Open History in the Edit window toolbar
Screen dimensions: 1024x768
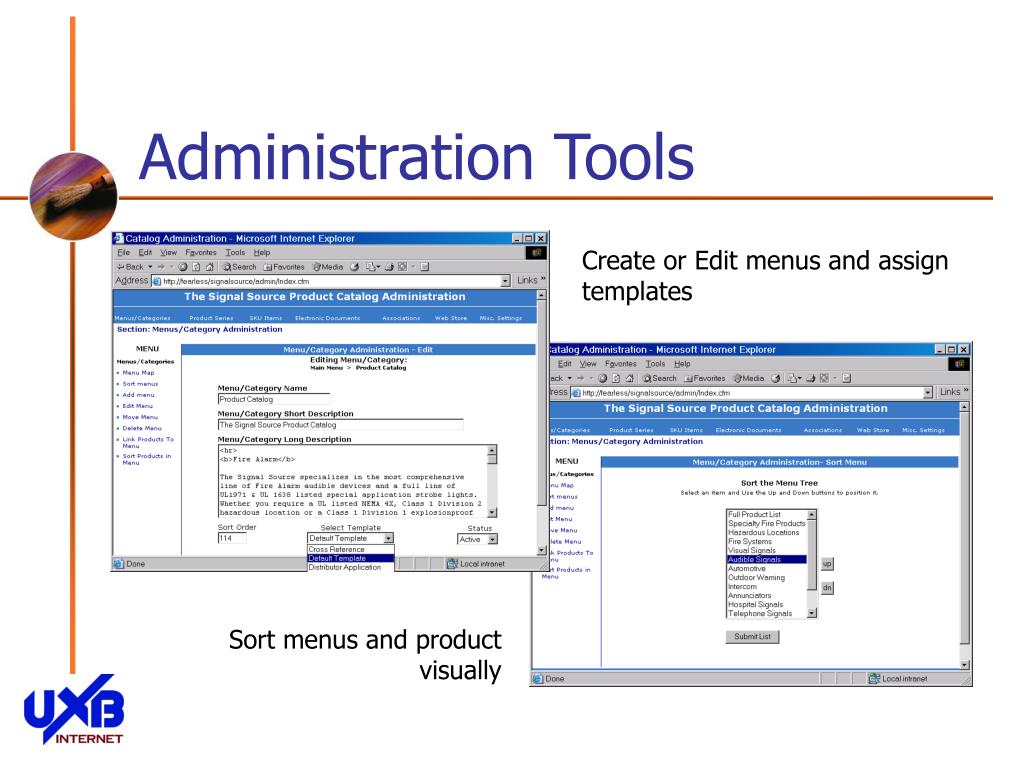pyautogui.click(x=355, y=267)
